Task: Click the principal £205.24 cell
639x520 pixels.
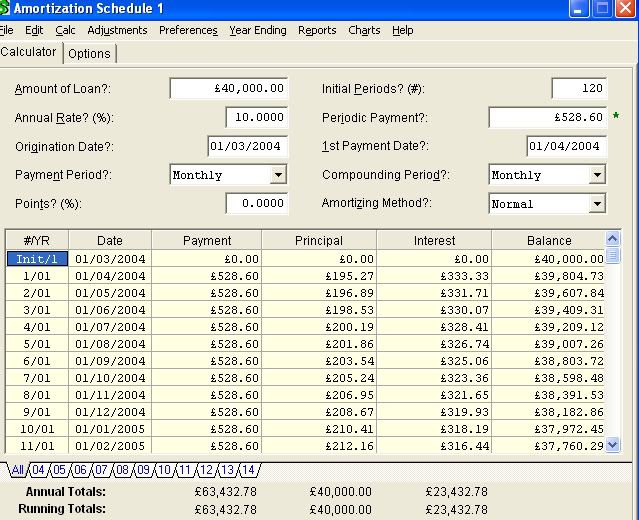Action: 319,378
